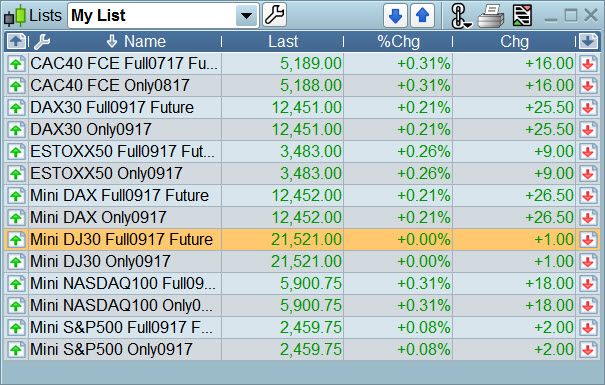Click the header up-arrow column icon
The image size is (605, 385).
(16, 41)
